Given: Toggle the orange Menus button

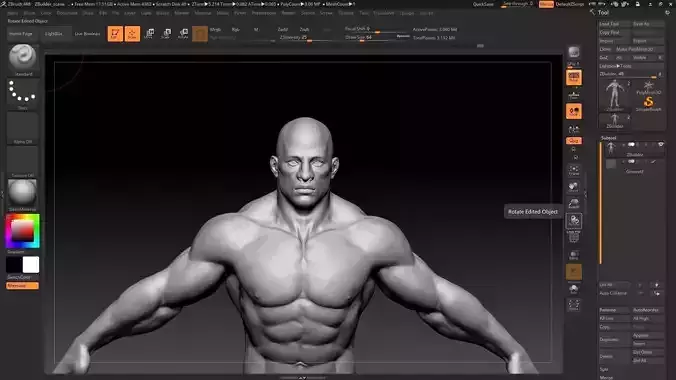Looking at the screenshot, I should [546, 4].
